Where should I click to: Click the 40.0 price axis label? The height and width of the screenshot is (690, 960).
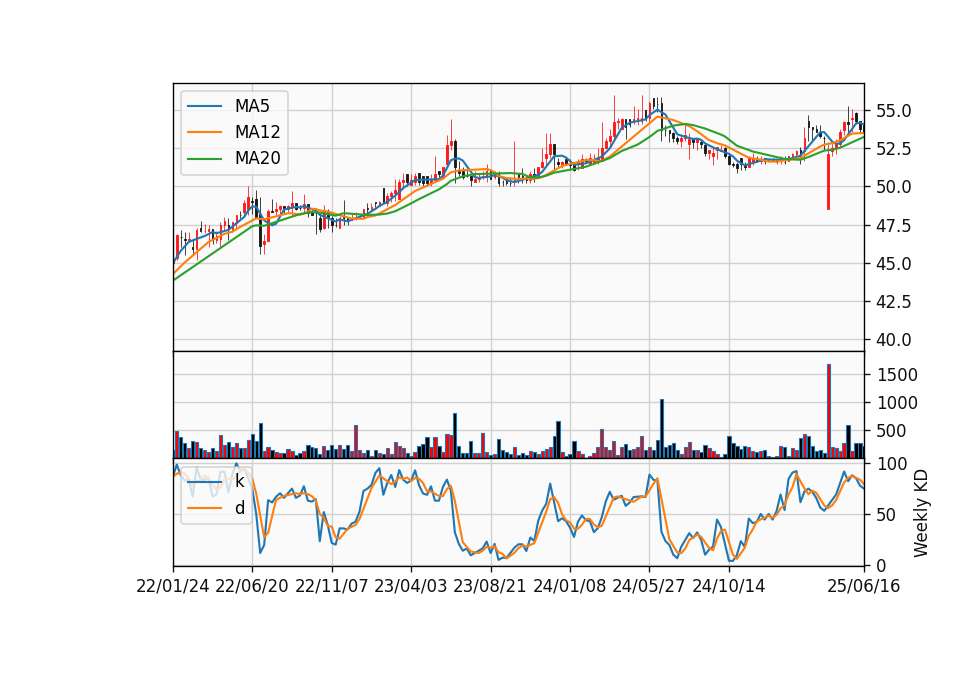point(893,339)
